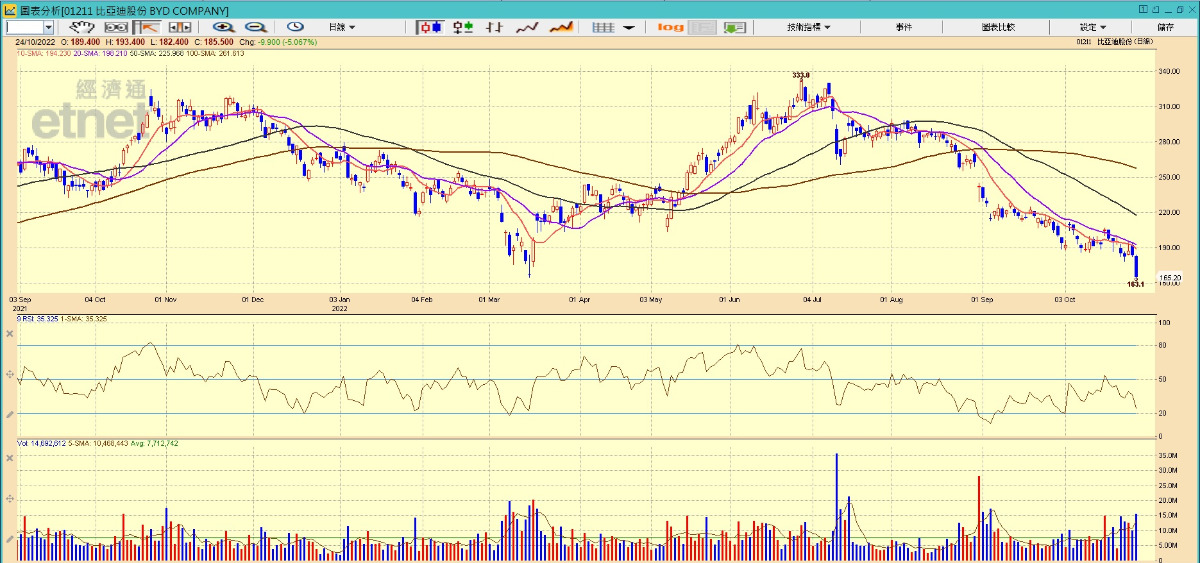Select the hand pan tool
Viewport: 1200px width, 563px height.
coord(84,27)
